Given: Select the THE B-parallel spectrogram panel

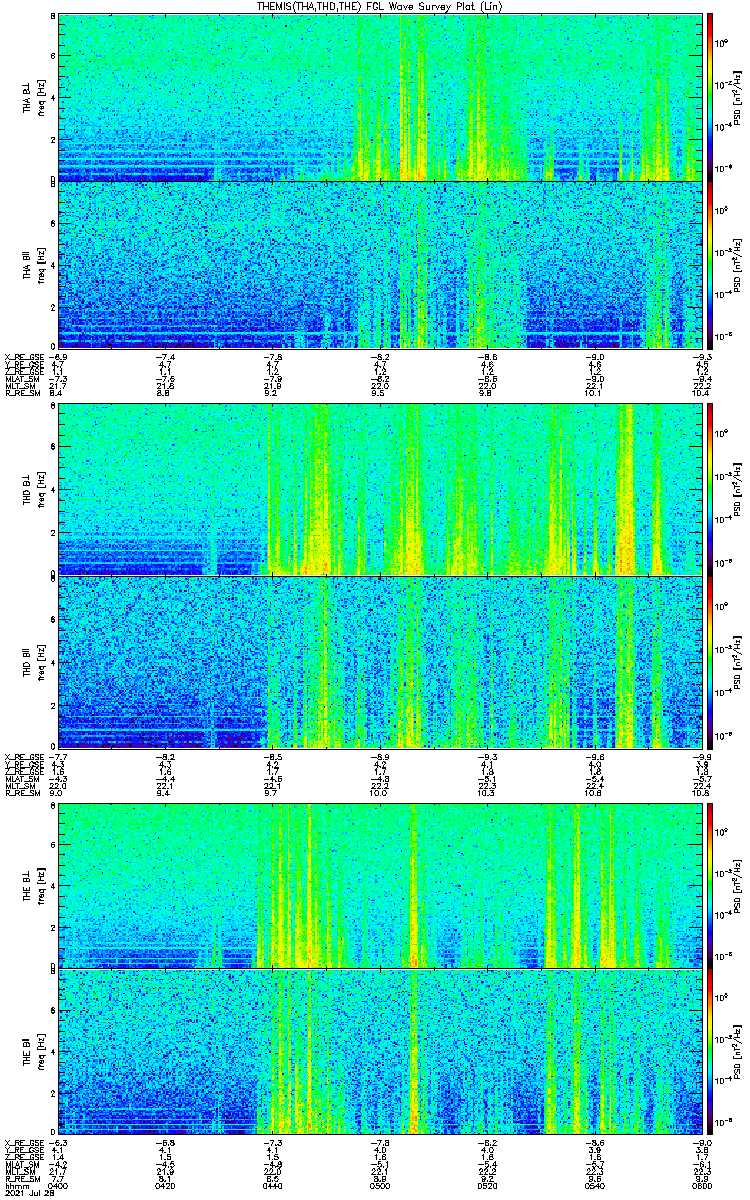Looking at the screenshot, I should 379,1052.
